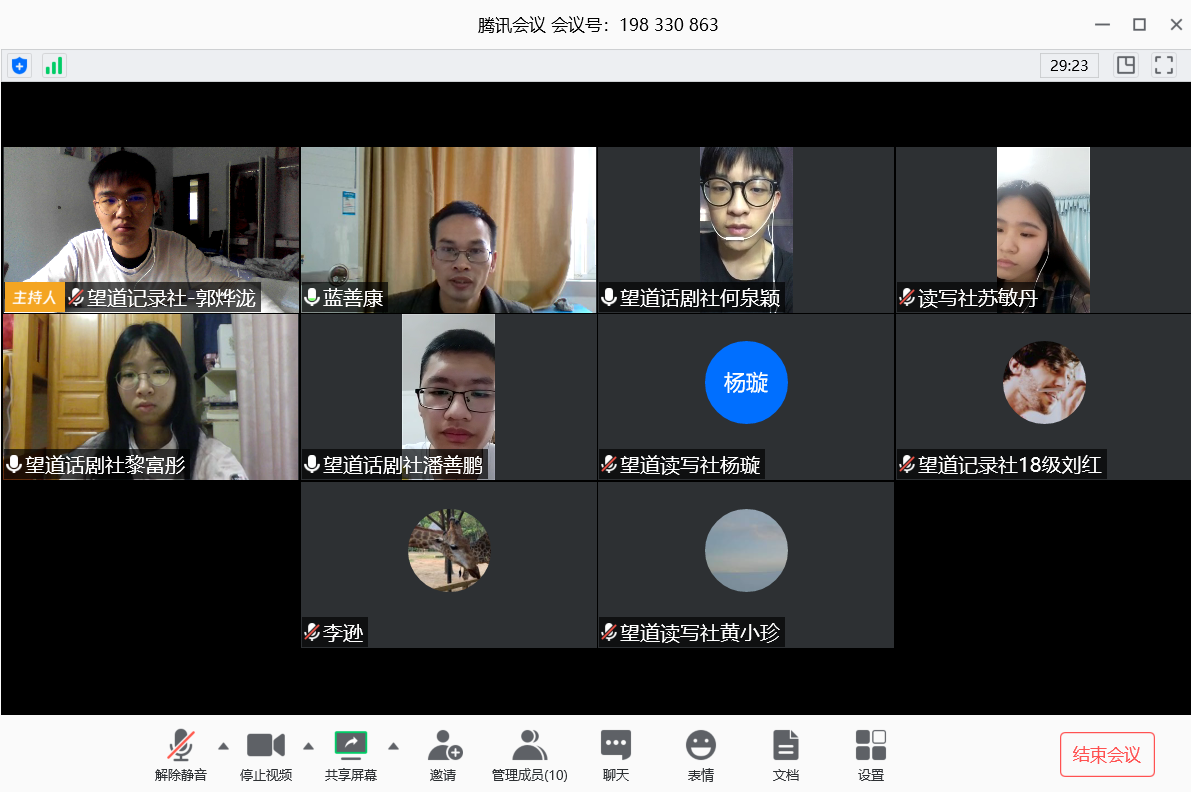
Task: Expand share options arrow next to 共享屏幕
Action: (x=393, y=746)
